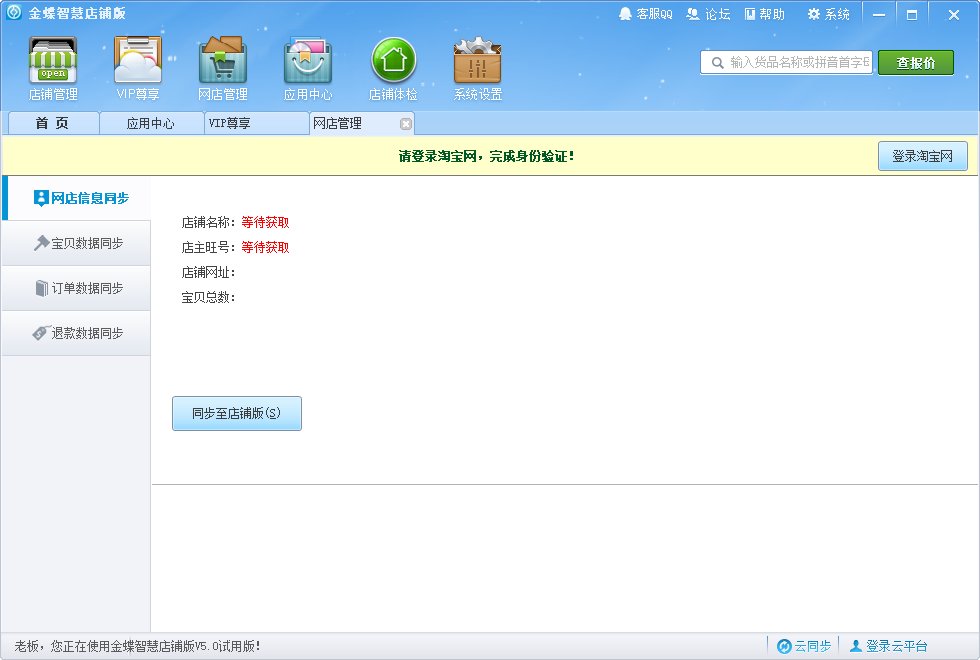This screenshot has height=660, width=980.
Task: Open 登录云平台 in the status bar
Action: [x=892, y=646]
